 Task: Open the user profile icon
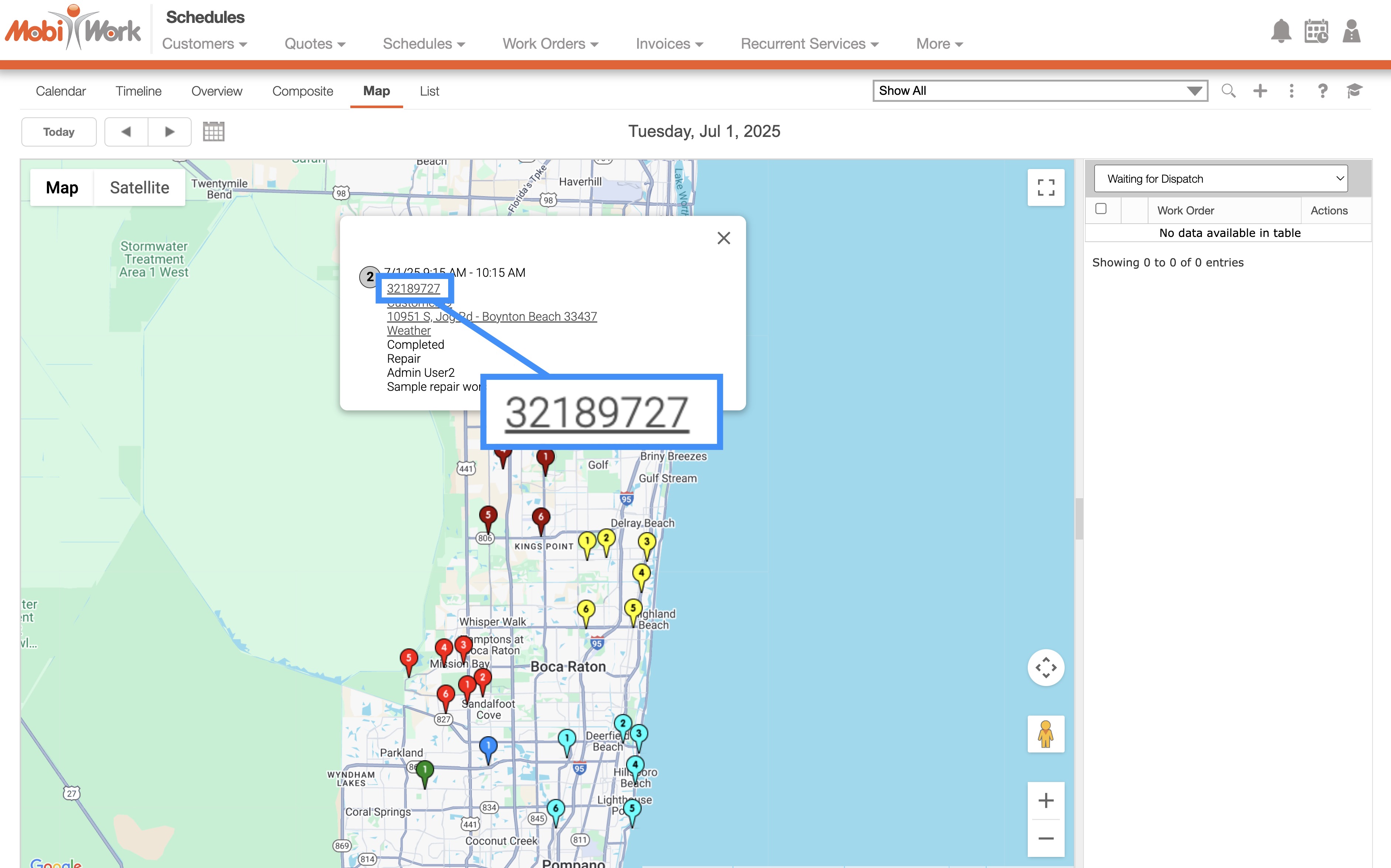click(x=1351, y=31)
